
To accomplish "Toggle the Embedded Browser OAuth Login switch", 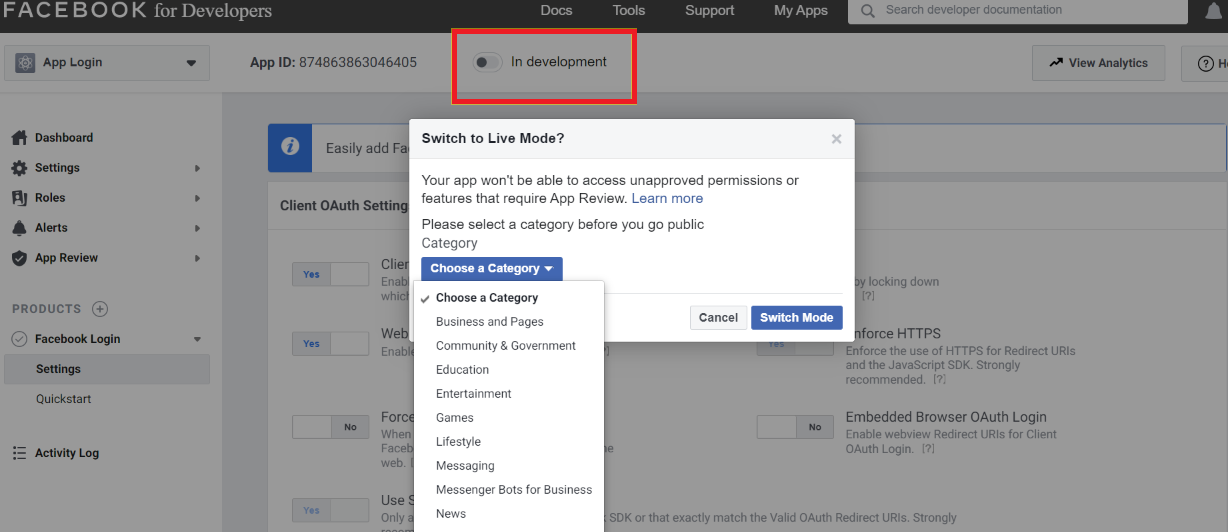I will pyautogui.click(x=795, y=427).
